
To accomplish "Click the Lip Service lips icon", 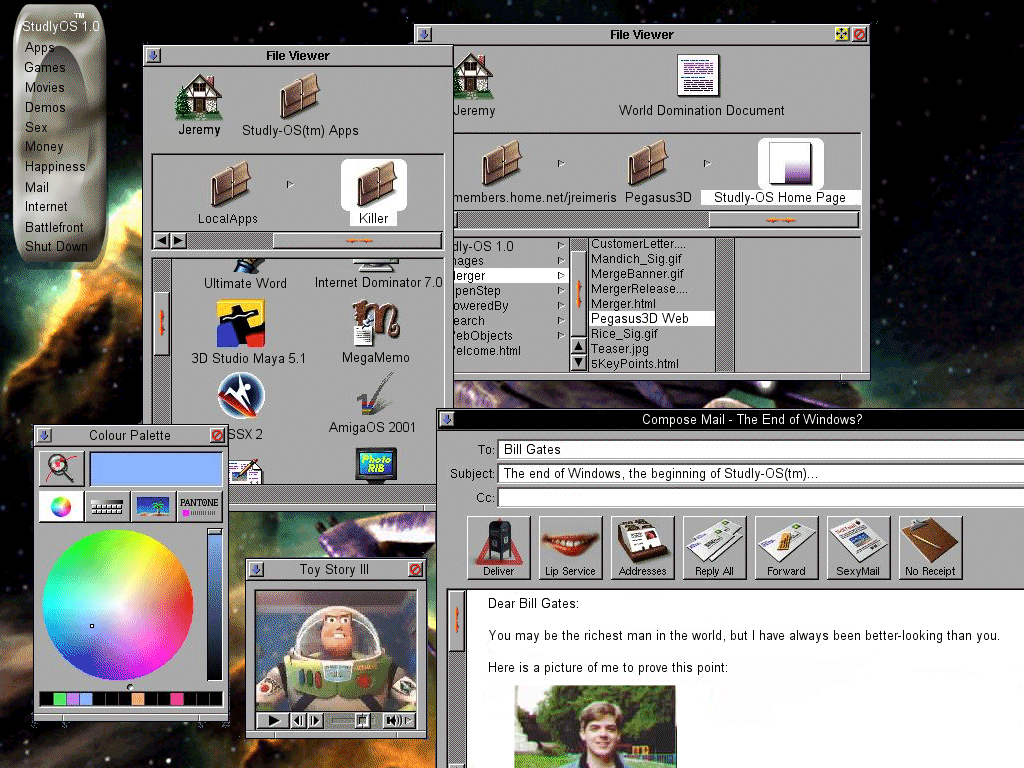I will (x=570, y=547).
